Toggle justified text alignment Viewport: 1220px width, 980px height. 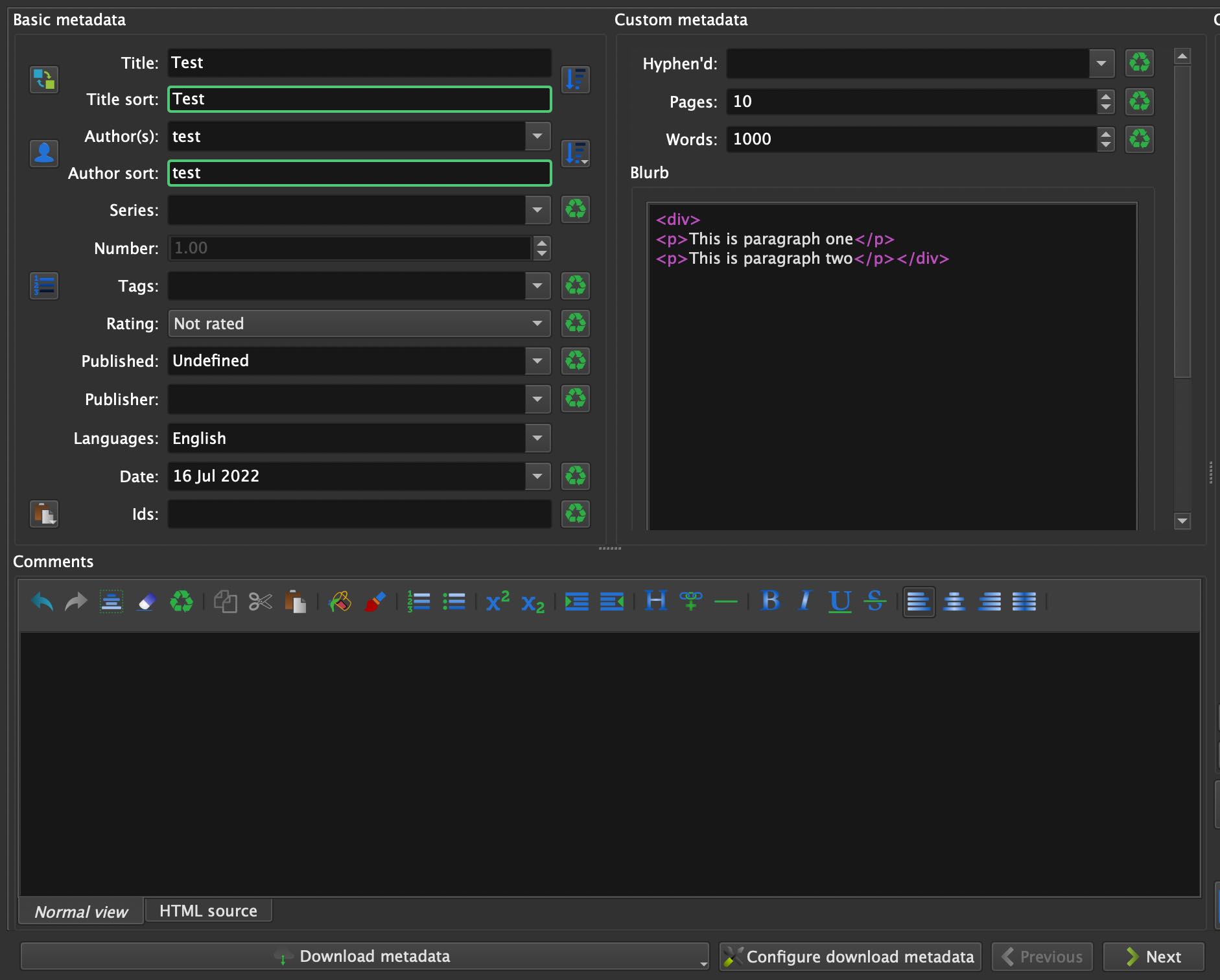pyautogui.click(x=1024, y=601)
